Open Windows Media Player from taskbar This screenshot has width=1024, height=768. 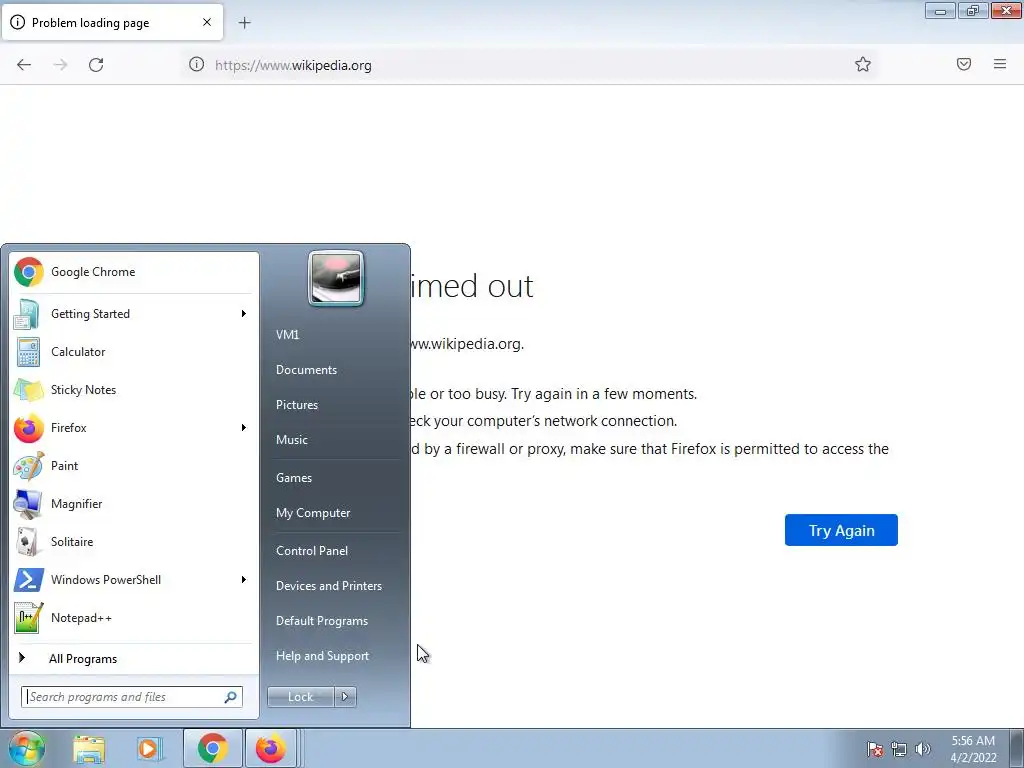coord(150,749)
